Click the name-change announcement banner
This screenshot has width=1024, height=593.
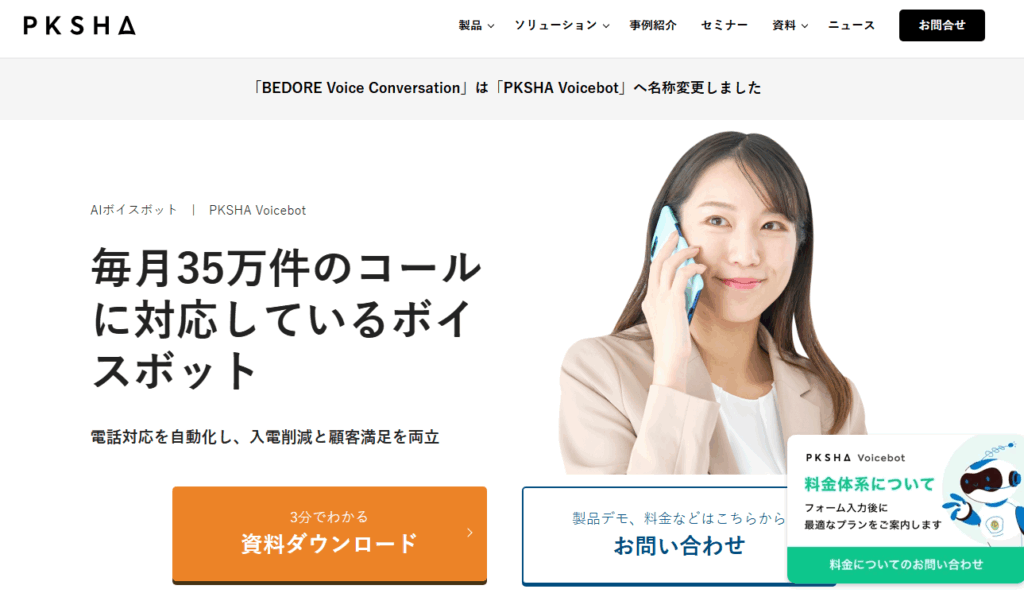pos(507,88)
